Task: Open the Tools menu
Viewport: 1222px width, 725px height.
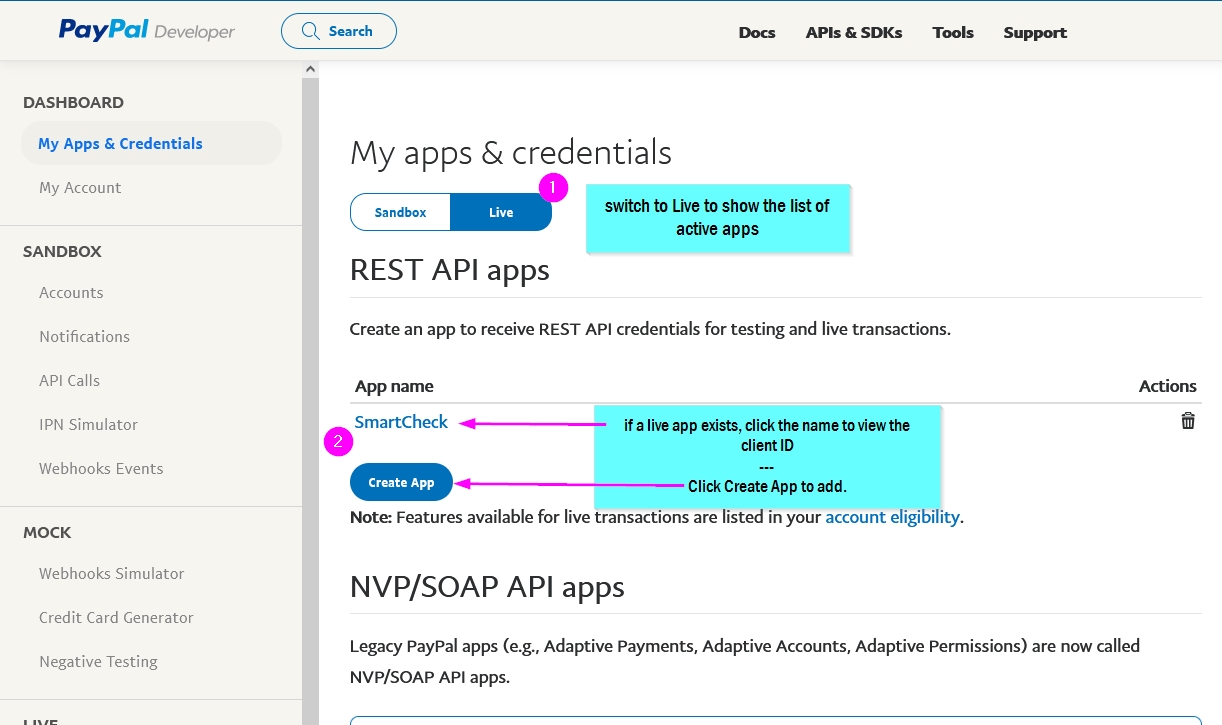Action: [x=953, y=32]
